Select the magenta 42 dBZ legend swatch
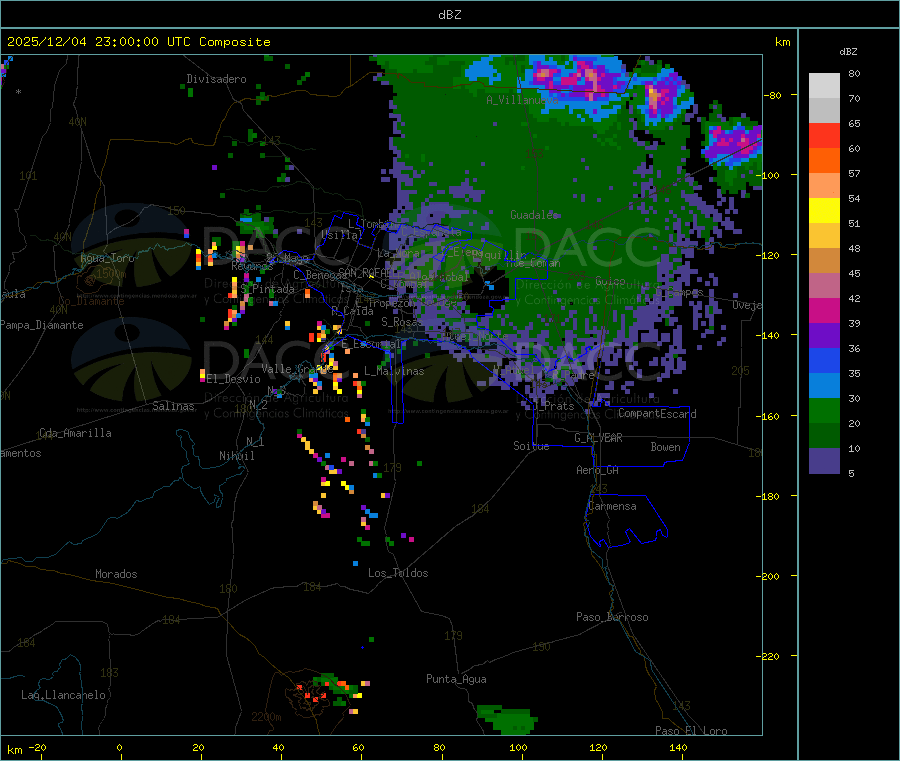 [824, 310]
